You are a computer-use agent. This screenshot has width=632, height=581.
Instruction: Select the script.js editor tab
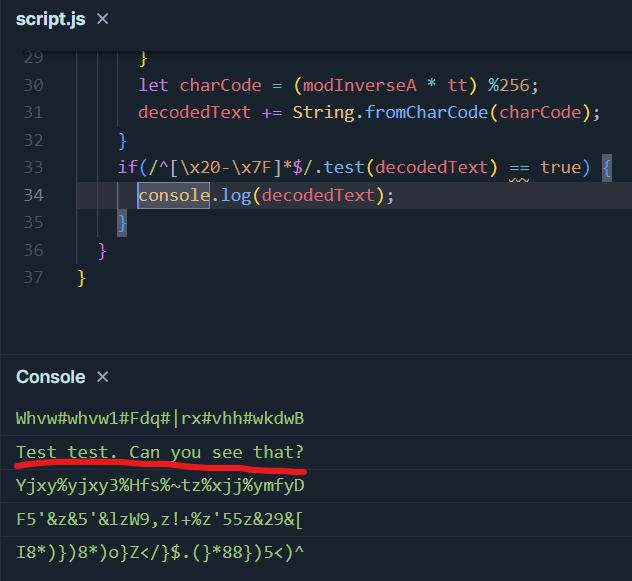click(50, 19)
